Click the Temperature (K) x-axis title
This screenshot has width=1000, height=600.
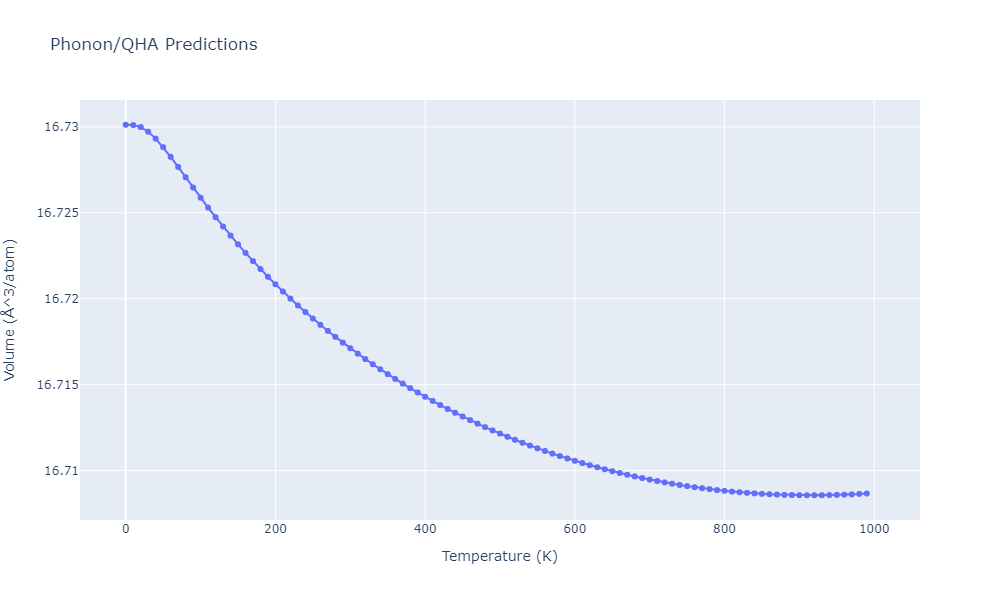[499, 556]
